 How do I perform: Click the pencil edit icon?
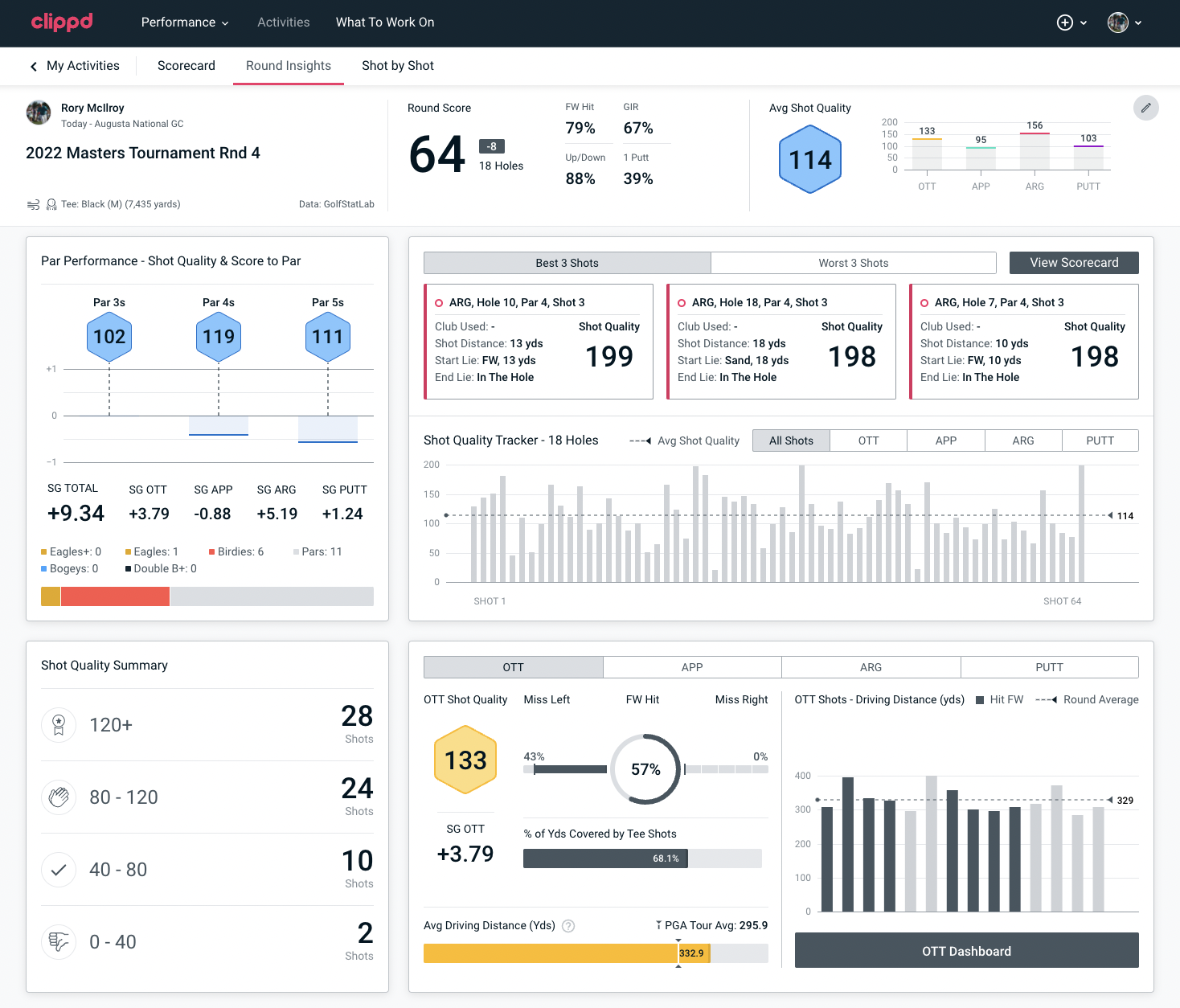pos(1145,108)
